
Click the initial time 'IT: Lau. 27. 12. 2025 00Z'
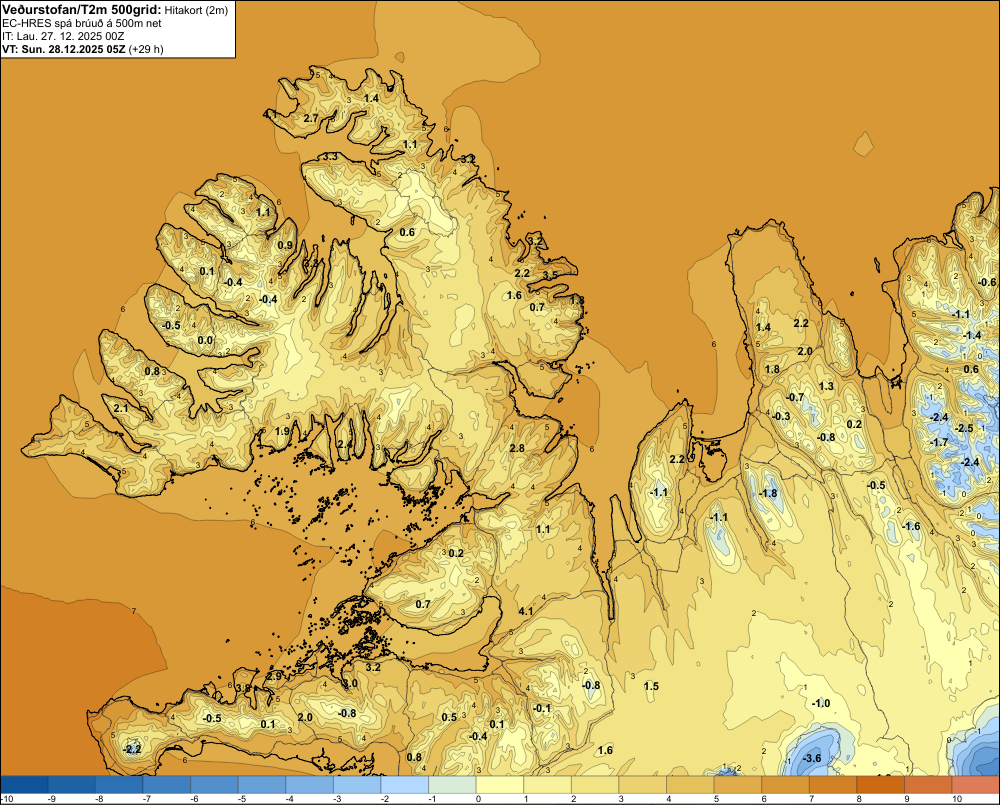point(63,36)
